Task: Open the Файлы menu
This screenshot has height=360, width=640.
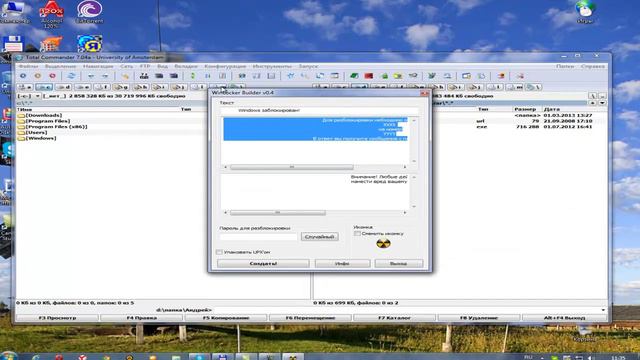Action: pyautogui.click(x=28, y=66)
